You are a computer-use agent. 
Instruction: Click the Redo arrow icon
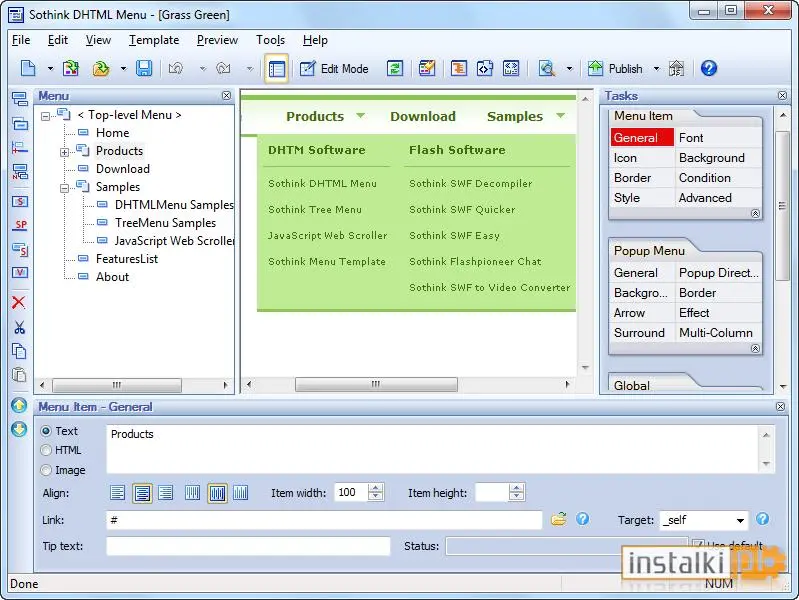click(x=223, y=68)
